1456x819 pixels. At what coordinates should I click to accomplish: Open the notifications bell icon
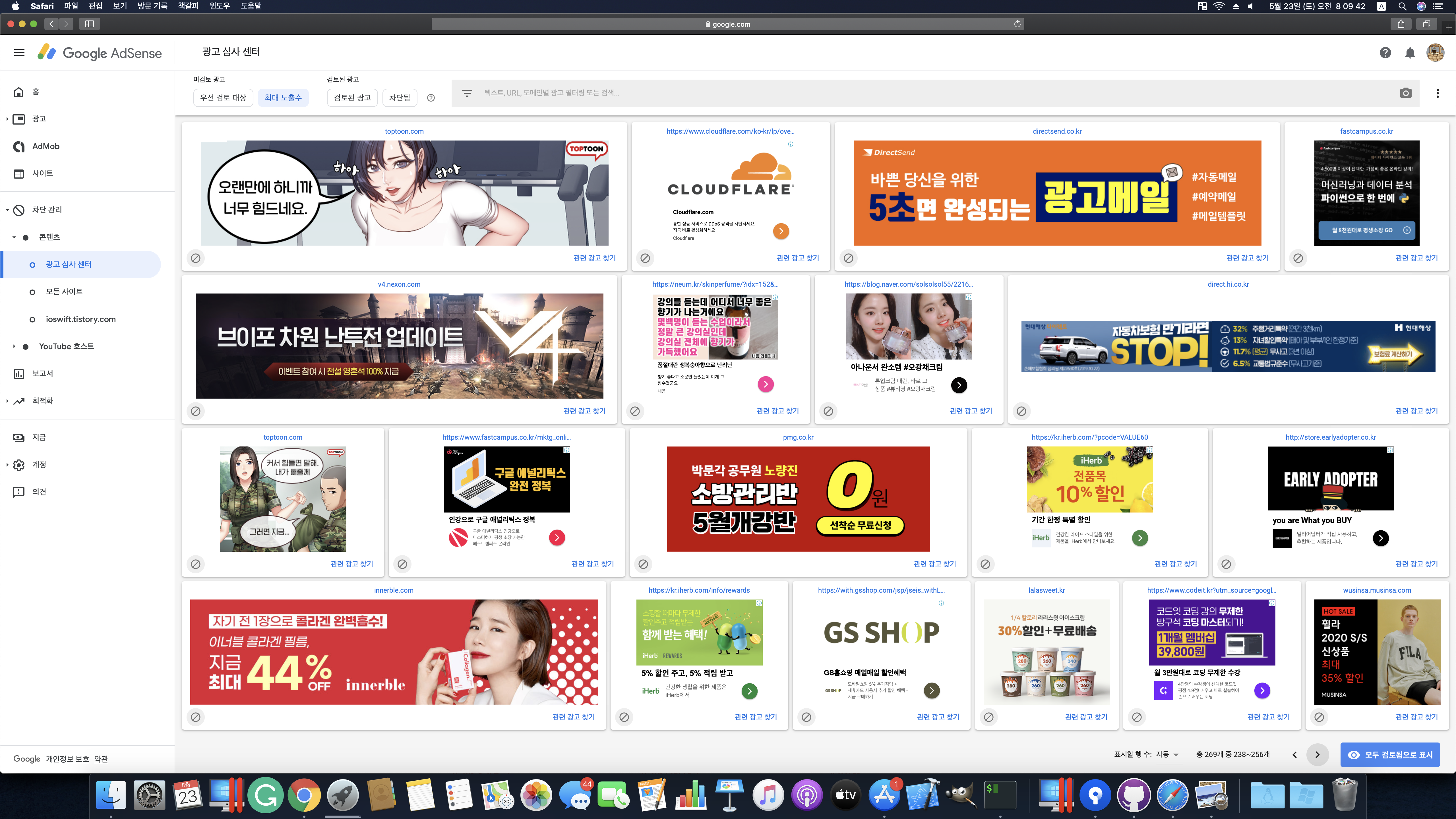(1410, 53)
